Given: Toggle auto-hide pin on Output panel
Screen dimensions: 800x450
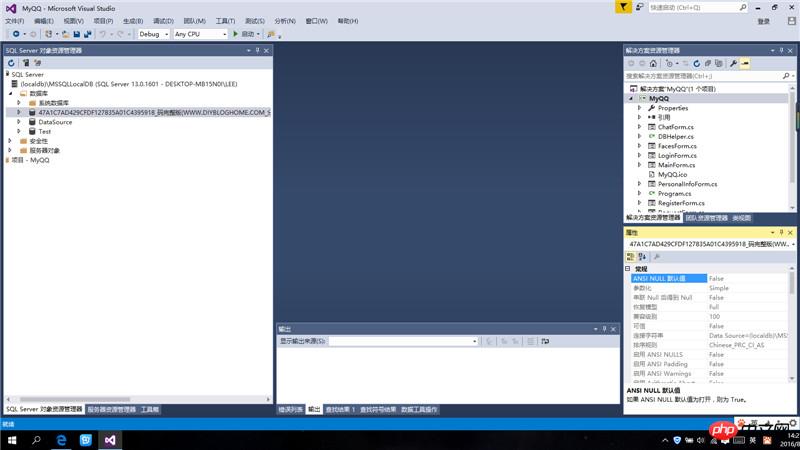Looking at the screenshot, I should pyautogui.click(x=604, y=329).
